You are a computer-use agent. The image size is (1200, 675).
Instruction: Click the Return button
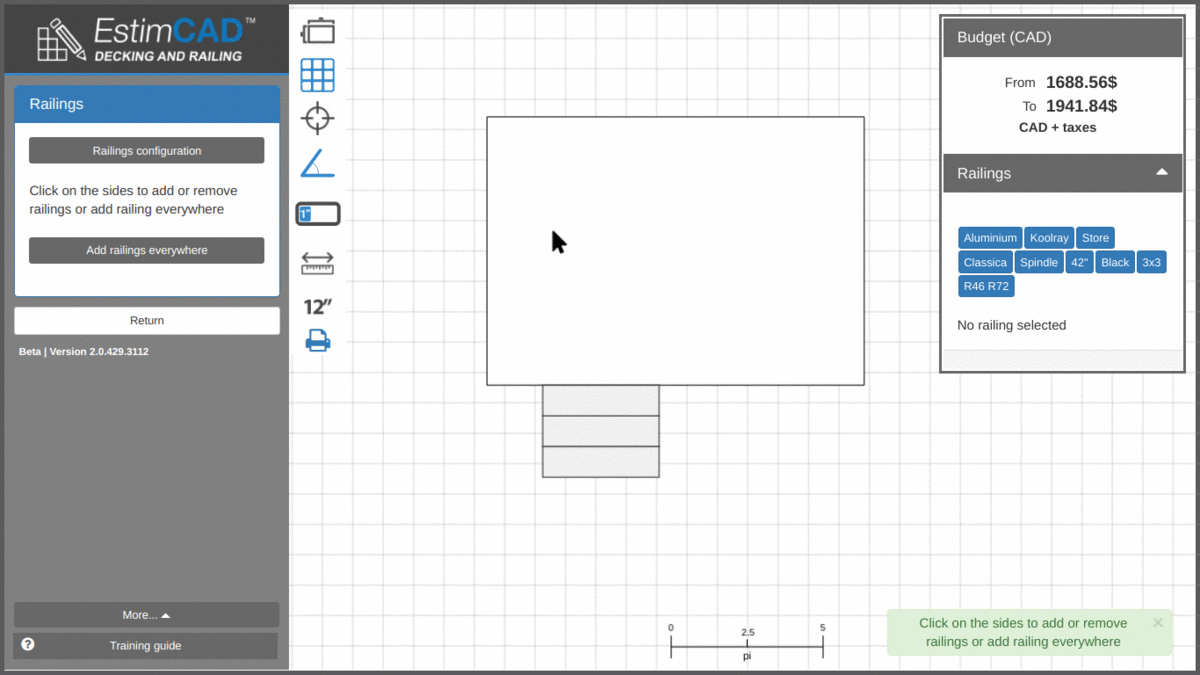click(146, 321)
